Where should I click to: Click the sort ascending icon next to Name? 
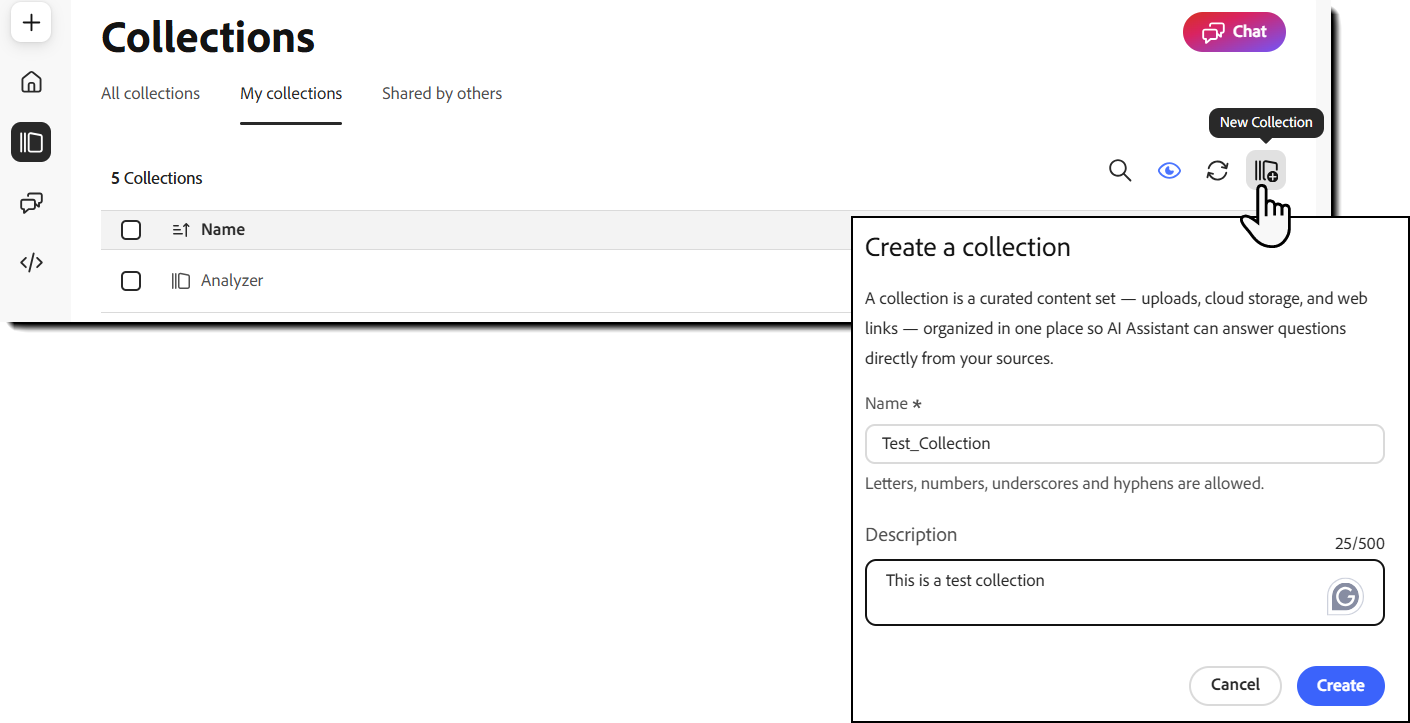tap(181, 230)
